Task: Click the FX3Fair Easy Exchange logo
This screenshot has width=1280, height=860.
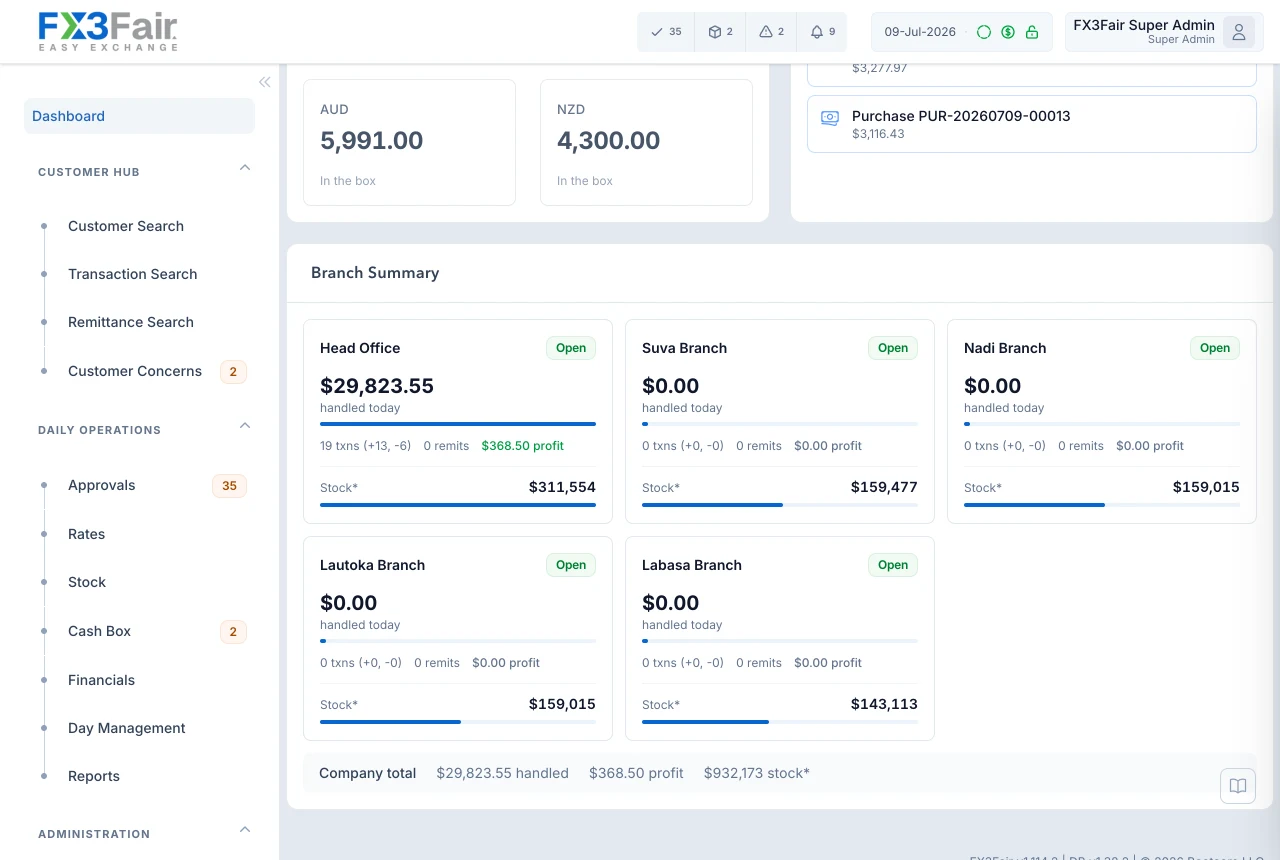Action: [108, 32]
